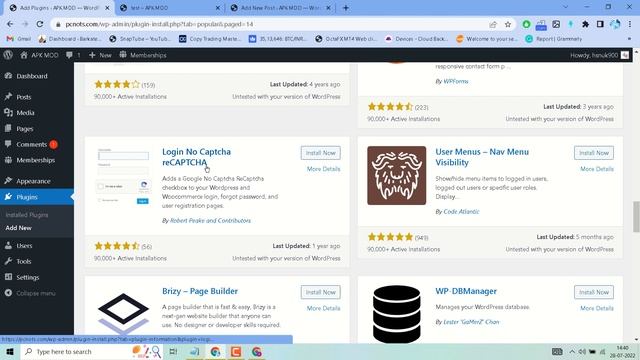
Task: Open Chrome three-dot menu
Action: click(630, 24)
